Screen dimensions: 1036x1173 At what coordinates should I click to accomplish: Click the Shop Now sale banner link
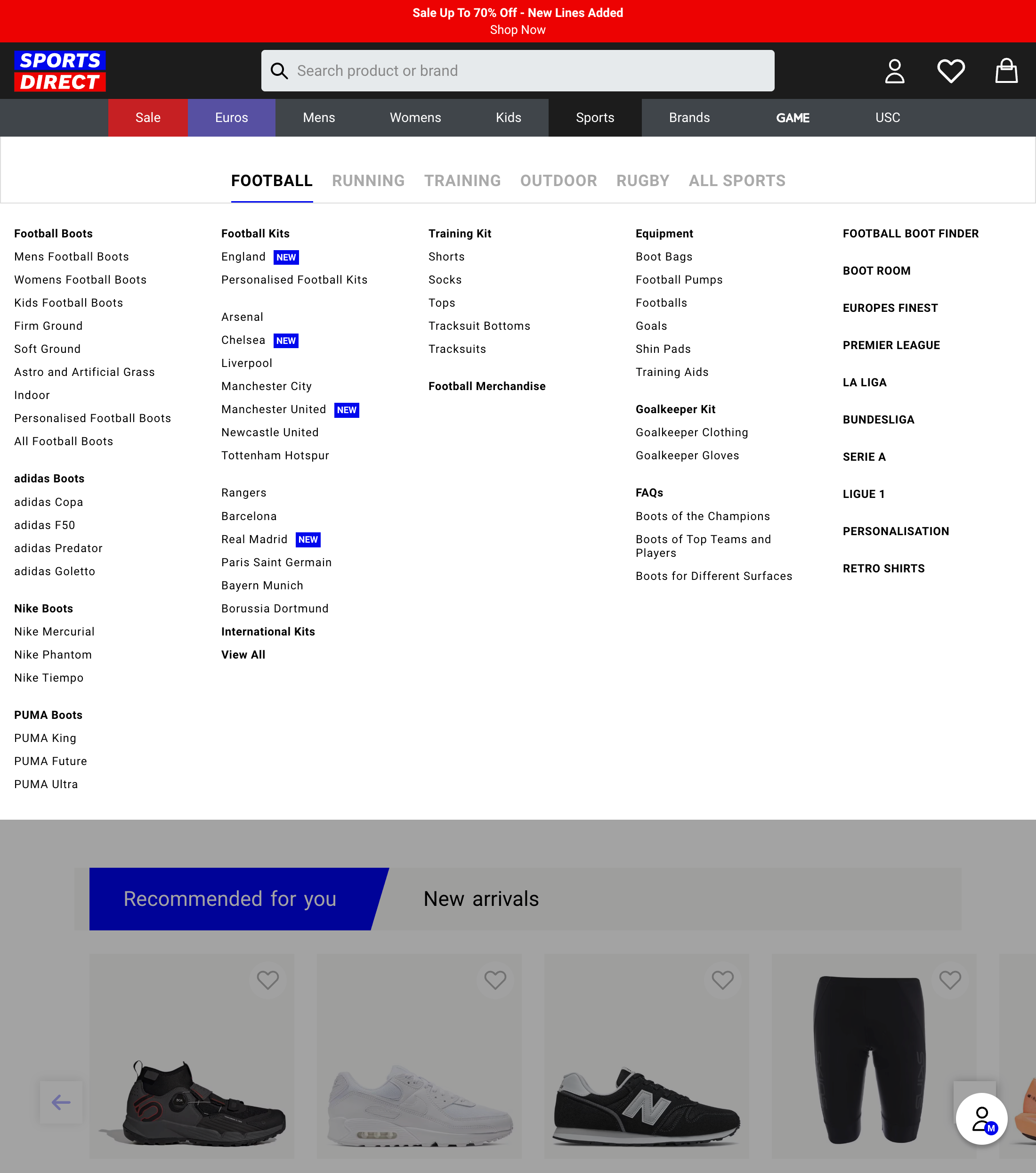tap(518, 29)
